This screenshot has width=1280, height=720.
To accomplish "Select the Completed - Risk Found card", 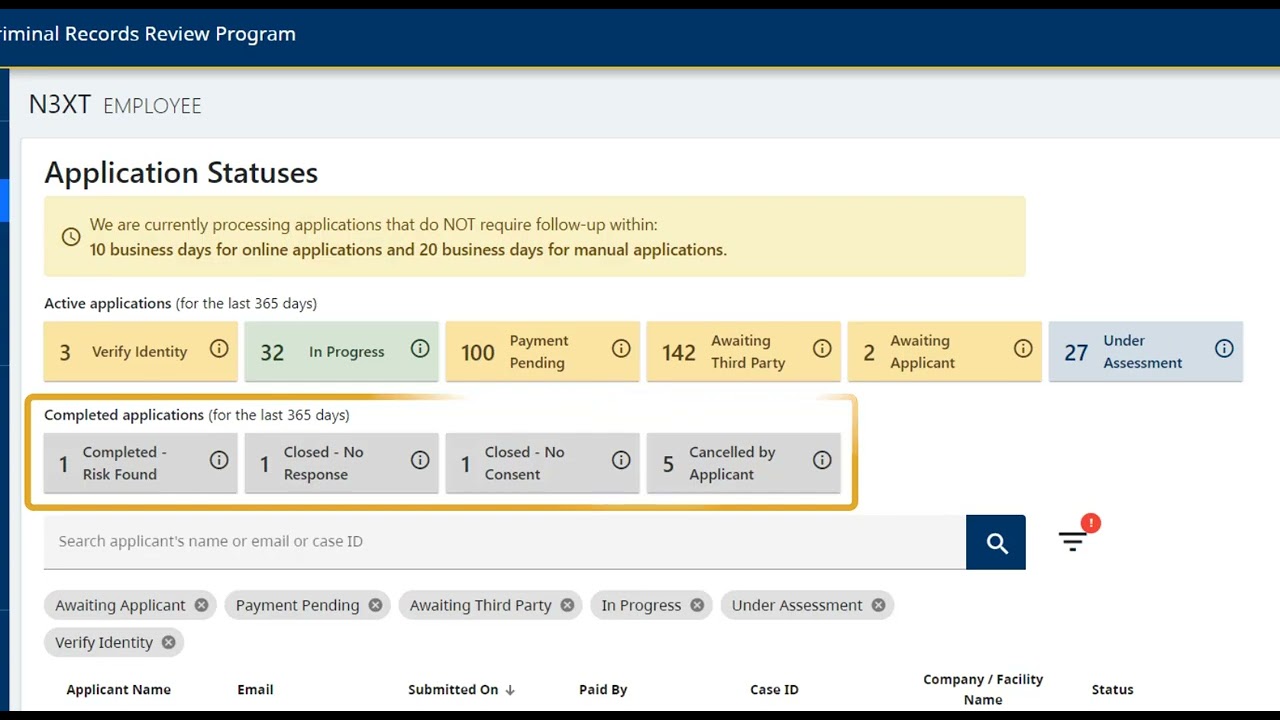I will pos(125,463).
